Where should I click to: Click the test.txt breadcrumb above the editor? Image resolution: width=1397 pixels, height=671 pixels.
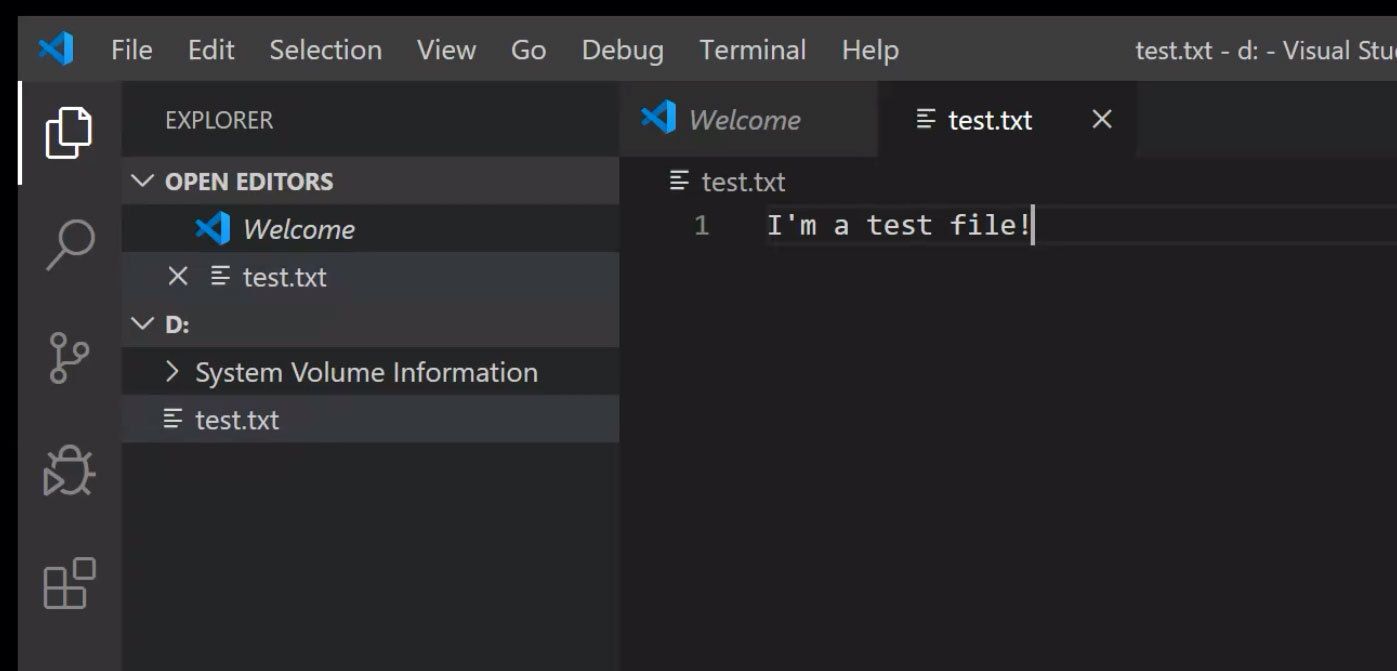pyautogui.click(x=745, y=182)
